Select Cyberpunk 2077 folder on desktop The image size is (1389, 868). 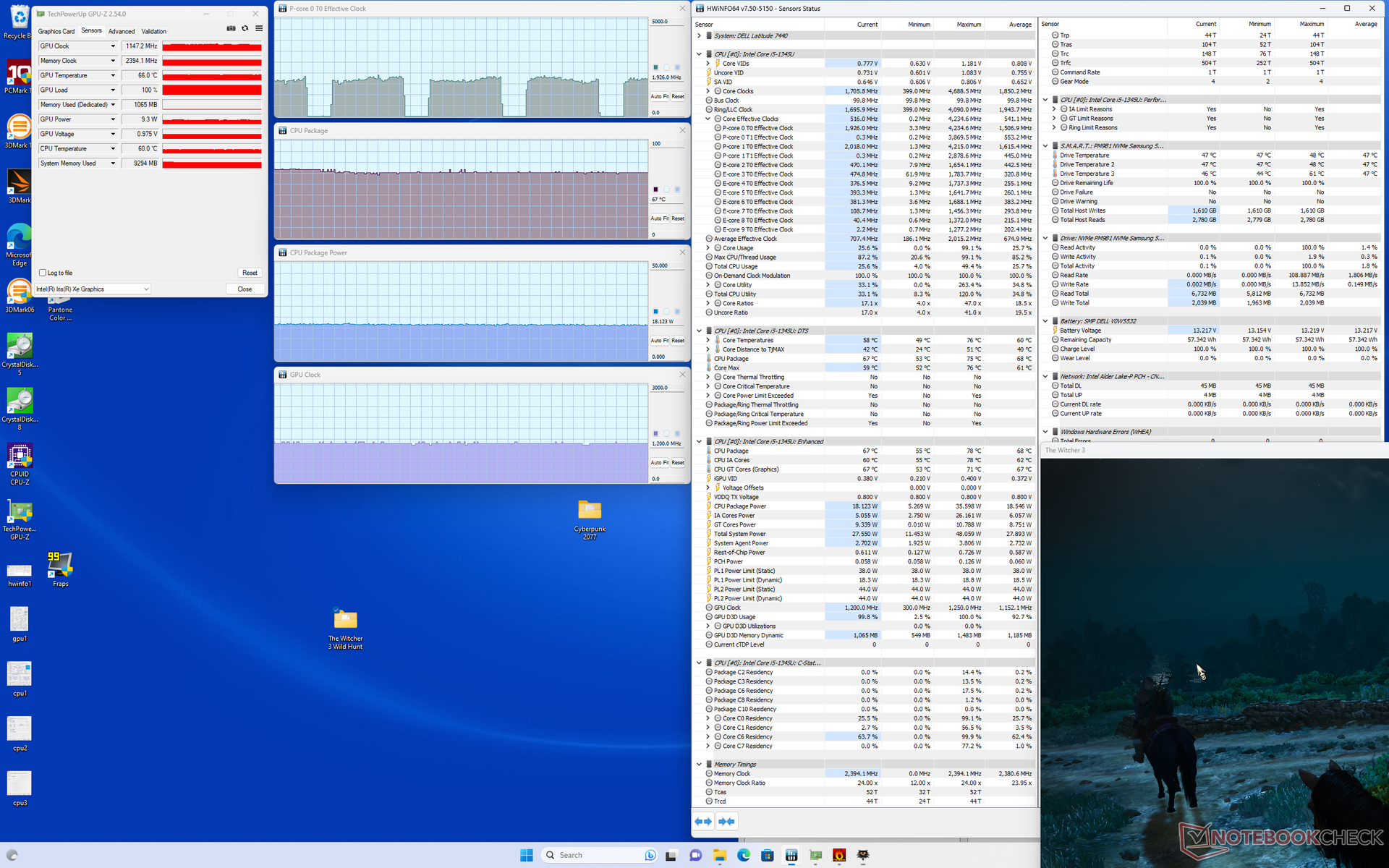click(590, 519)
